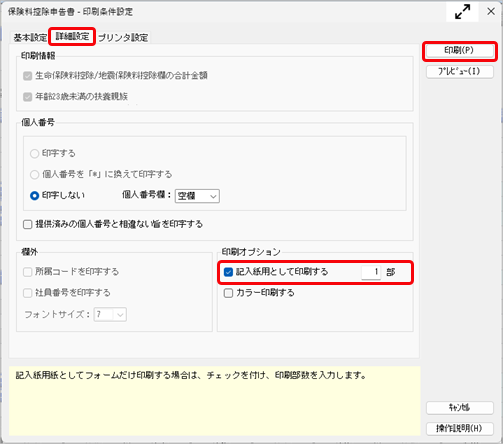Toggle 年齢23歳未満の扶養親族 checkbox

[x=27, y=97]
